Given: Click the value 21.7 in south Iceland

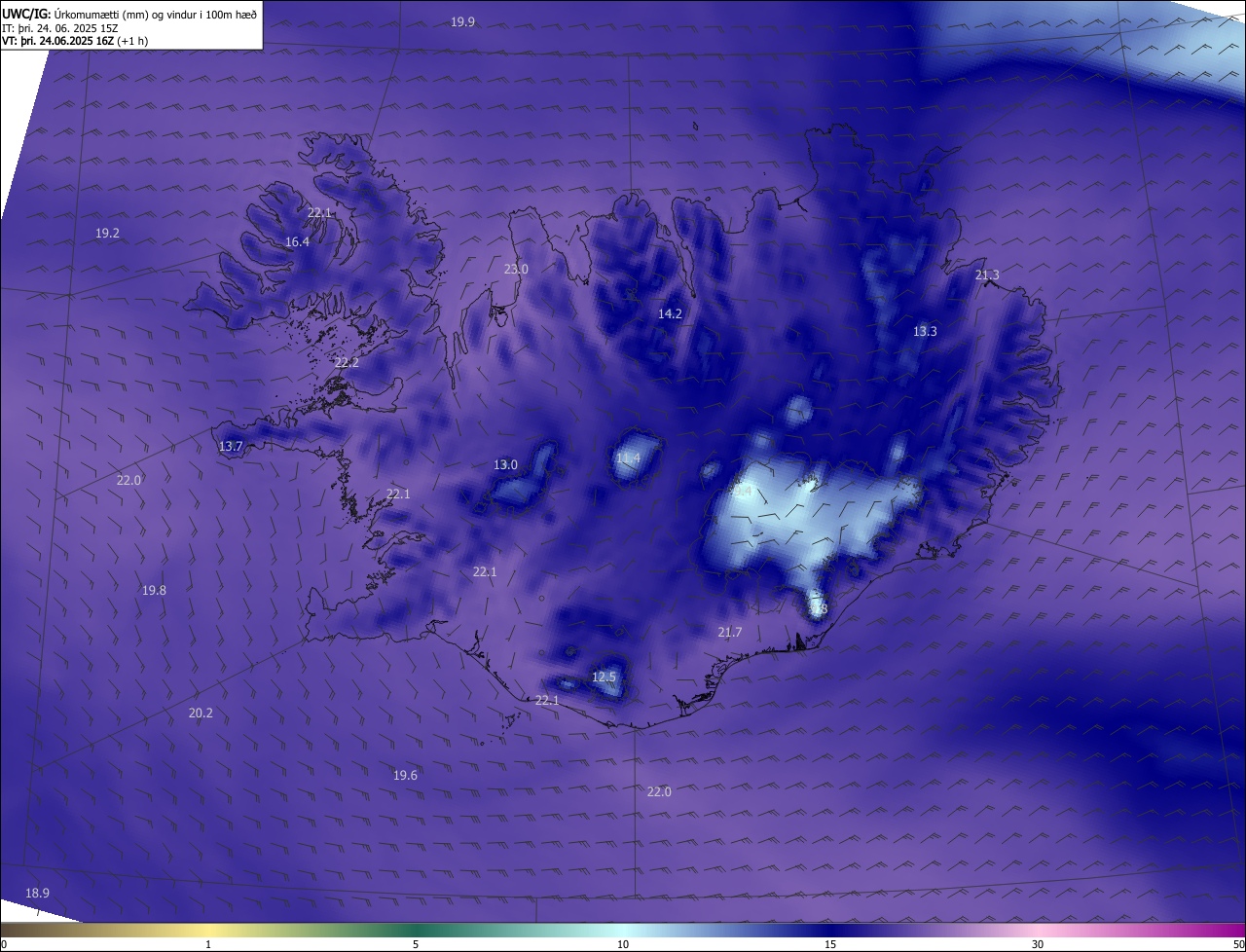Looking at the screenshot, I should pos(730,632).
